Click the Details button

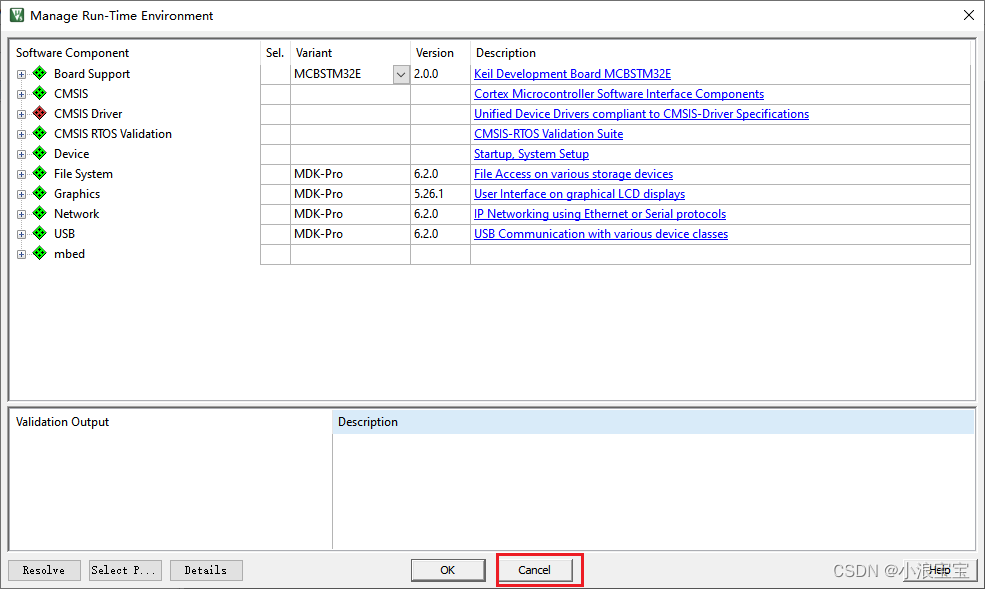206,570
